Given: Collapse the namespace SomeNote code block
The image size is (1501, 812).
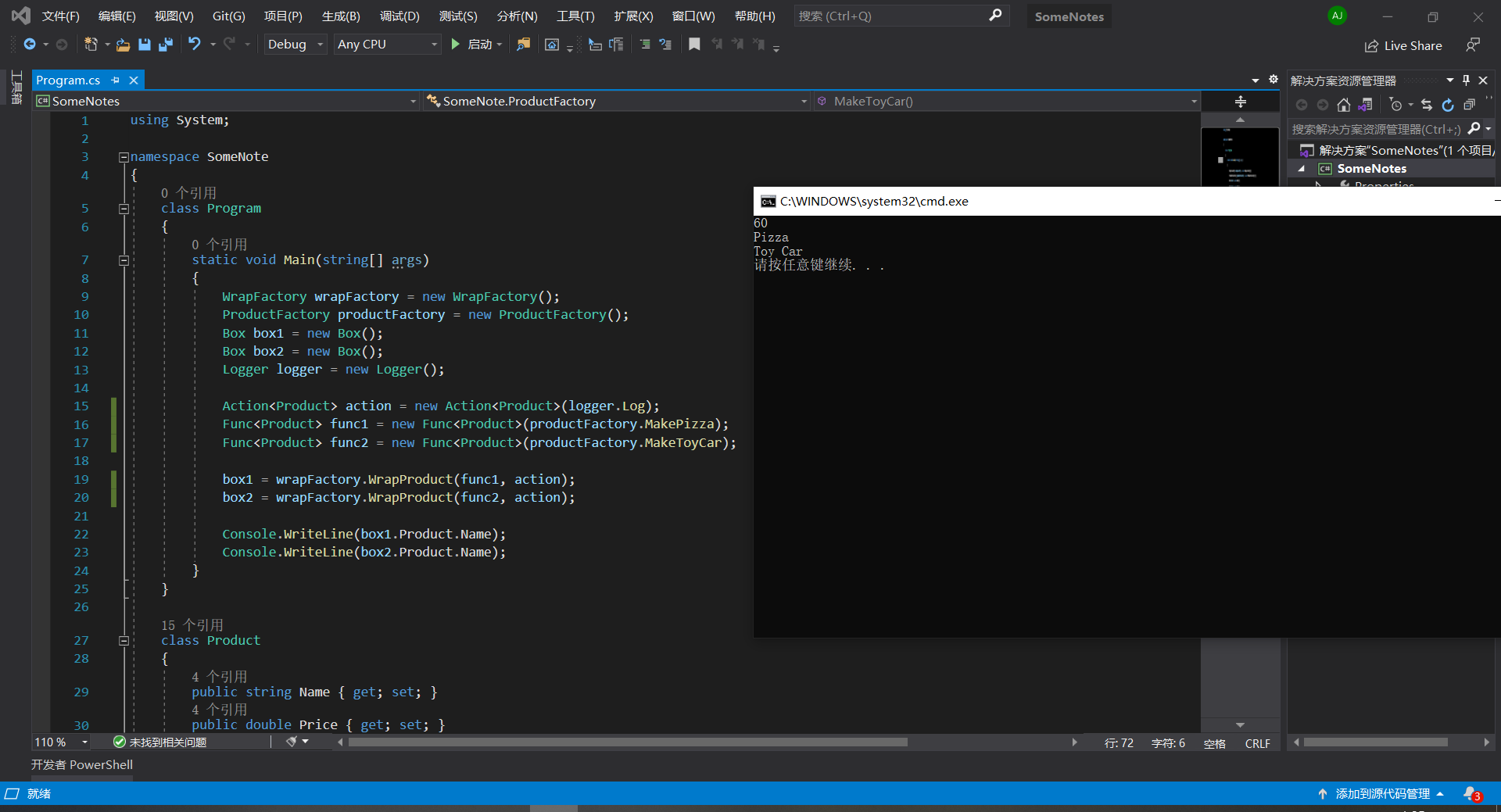Looking at the screenshot, I should (x=124, y=157).
